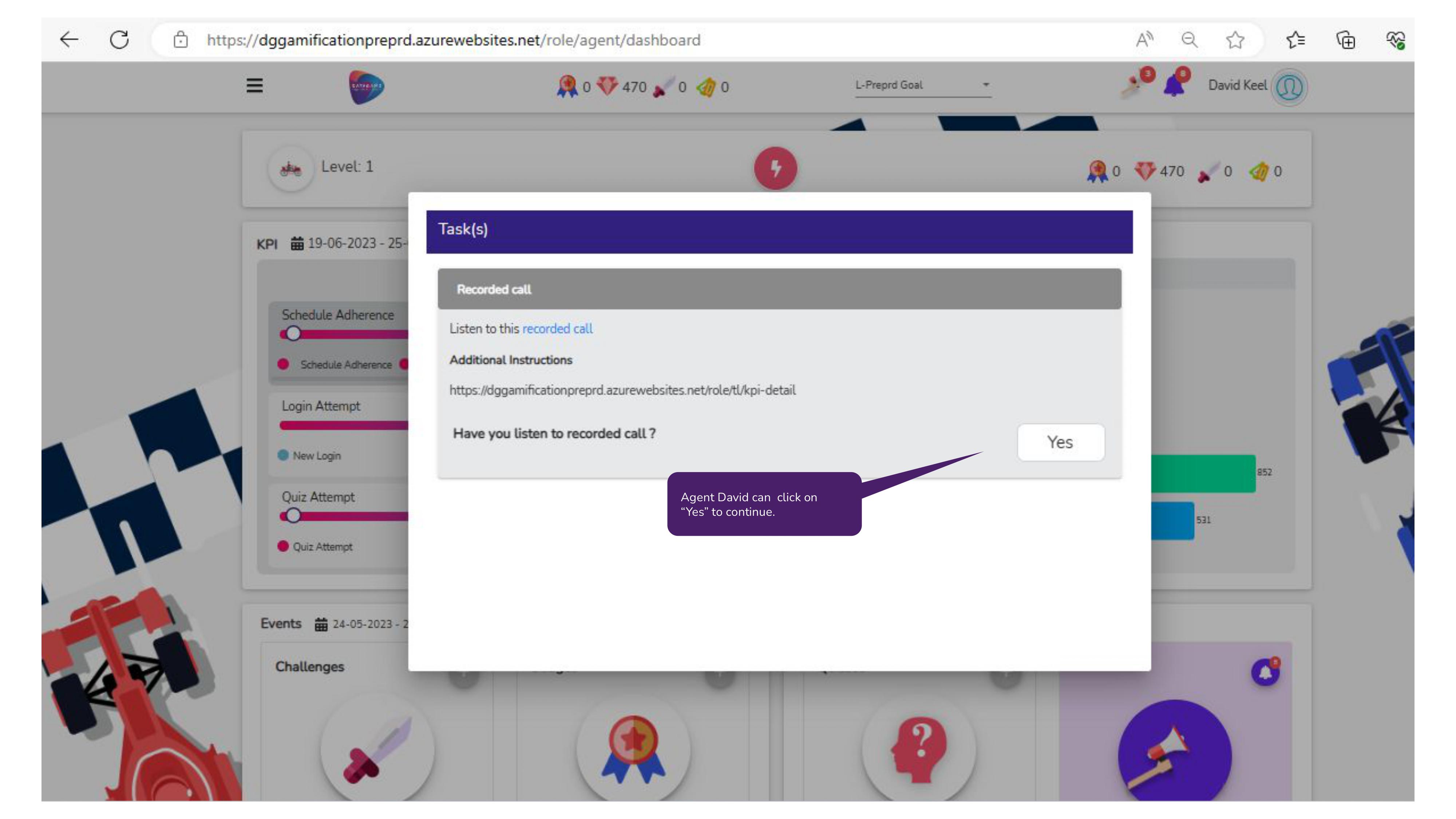Click the Task(s) dialog title bar
The image size is (1456, 819).
click(779, 231)
